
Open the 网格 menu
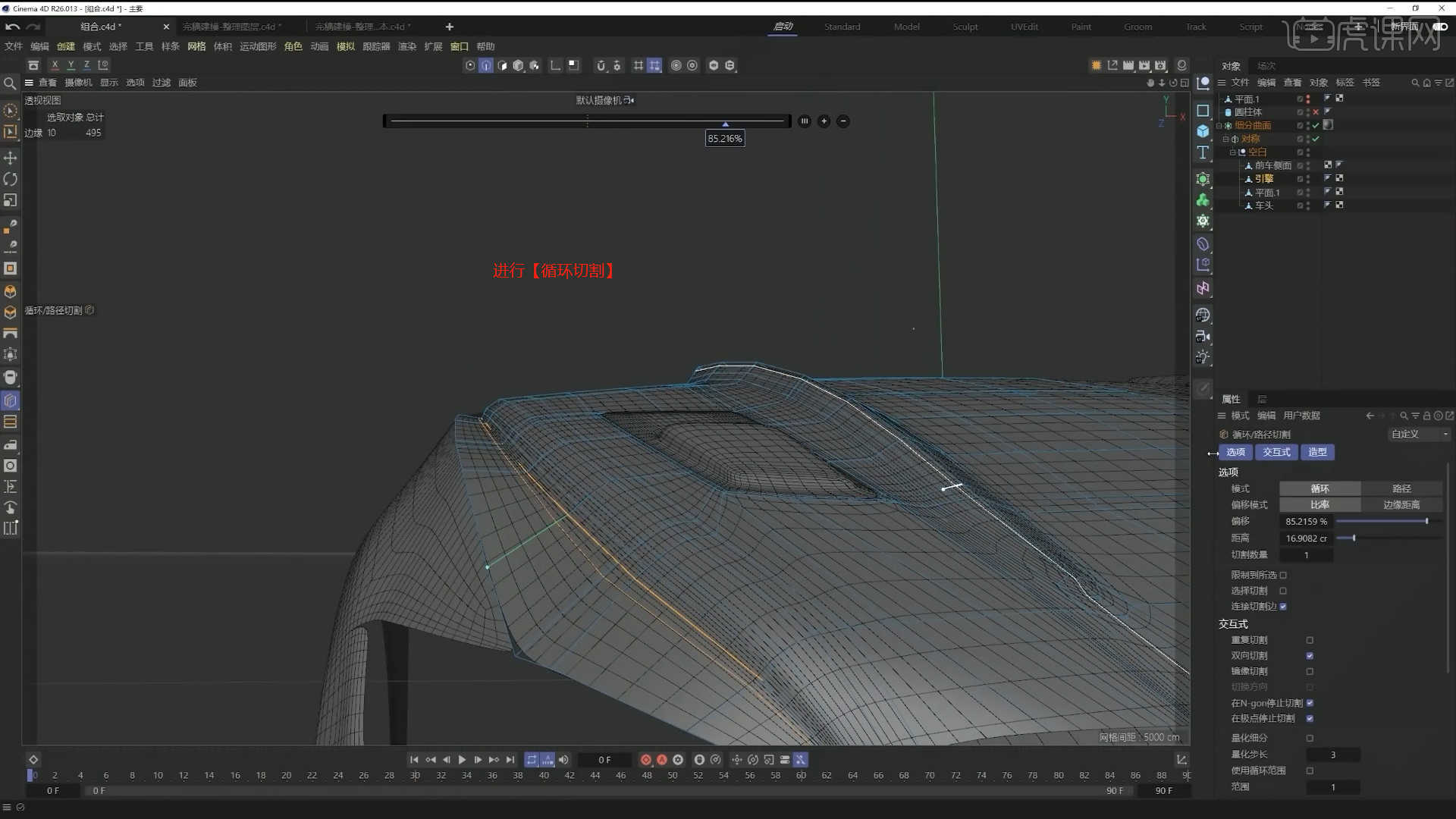coord(196,47)
